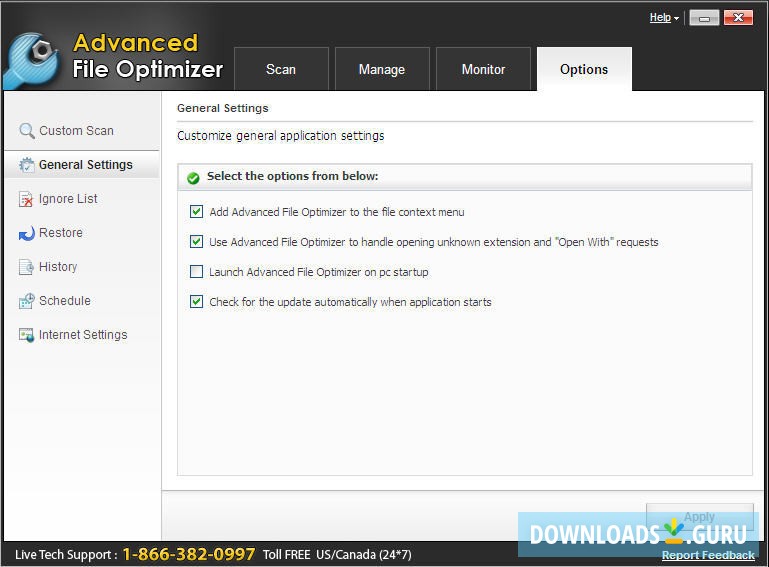Click the Apply button

pos(699,516)
